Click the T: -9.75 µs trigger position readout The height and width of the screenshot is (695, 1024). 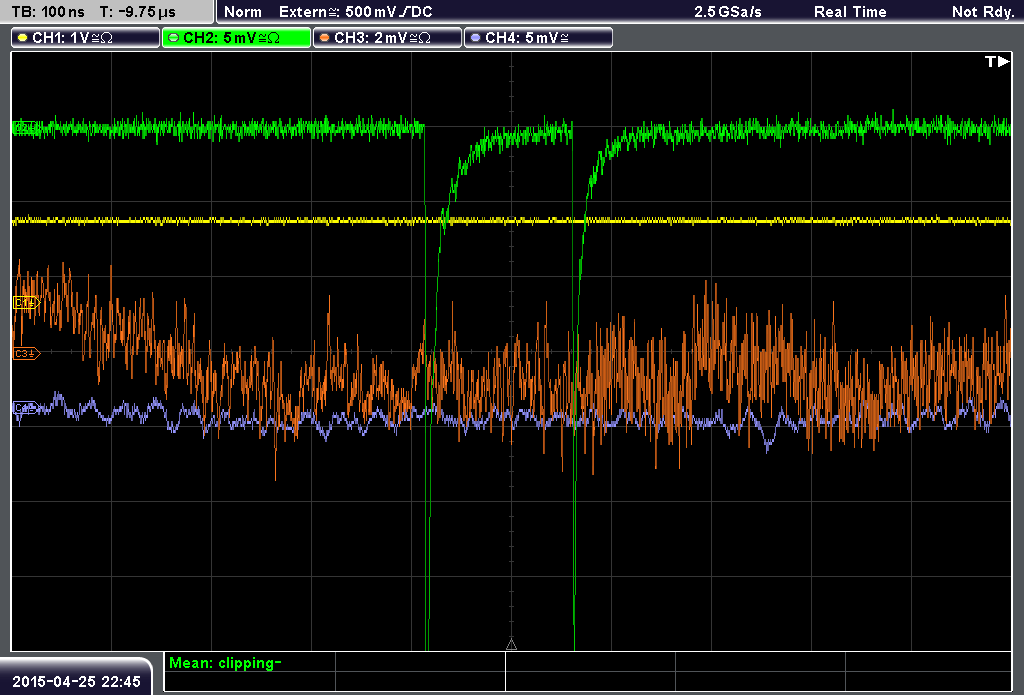[x=138, y=12]
